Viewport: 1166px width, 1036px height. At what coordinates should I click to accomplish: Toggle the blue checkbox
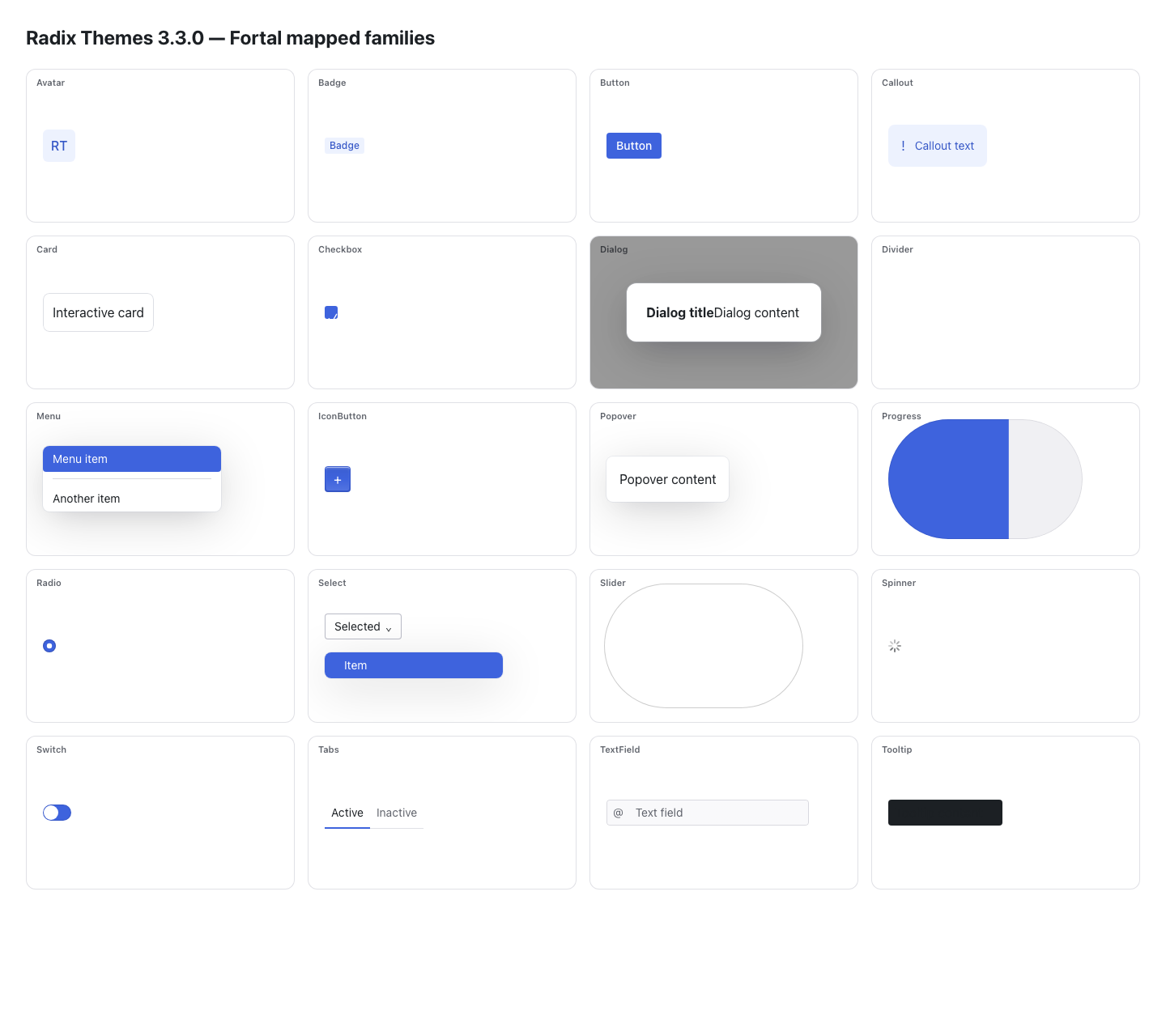click(331, 312)
